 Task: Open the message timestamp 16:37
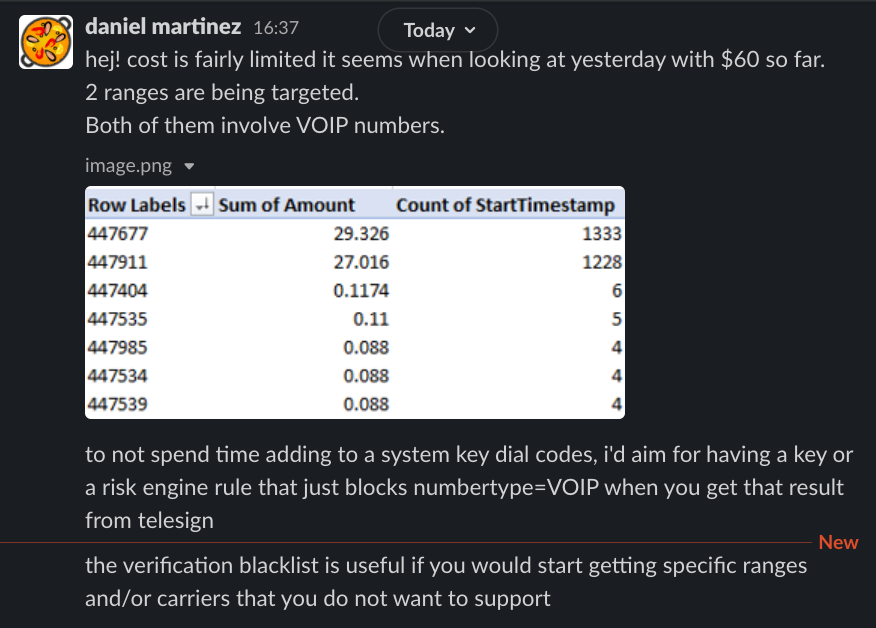pos(274,27)
